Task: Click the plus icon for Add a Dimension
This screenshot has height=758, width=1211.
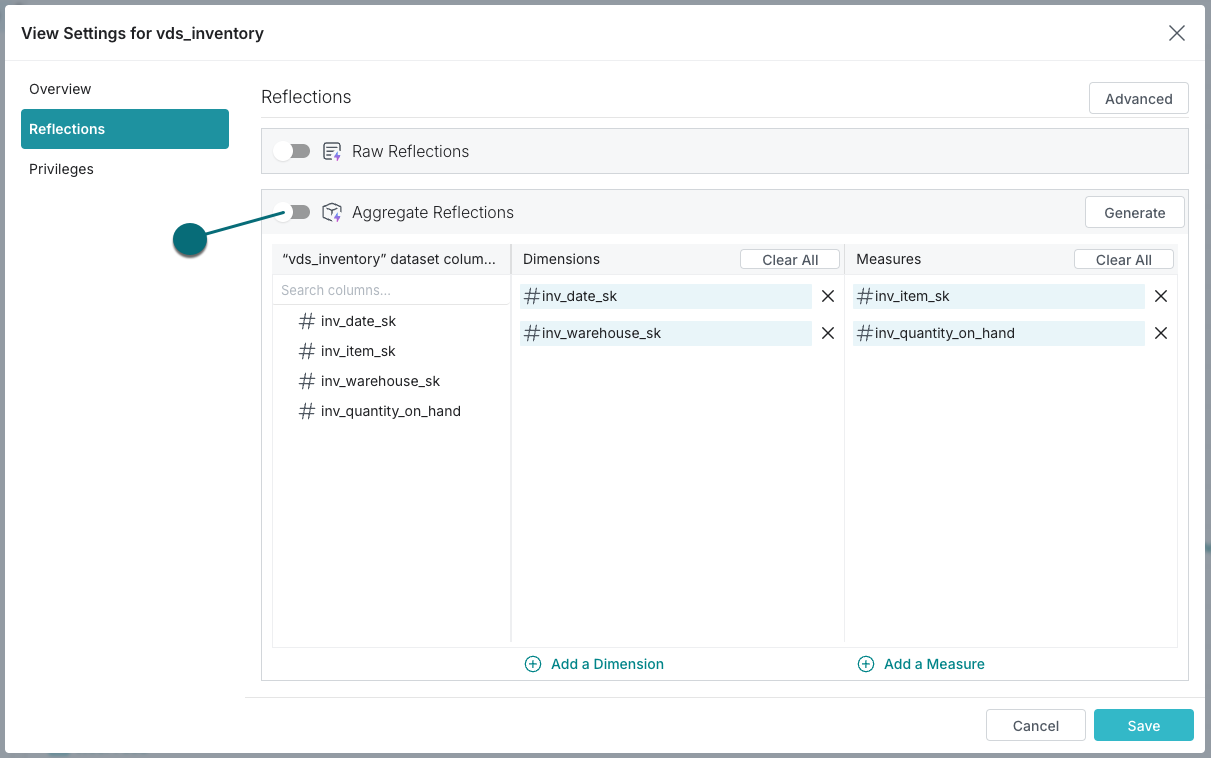Action: coord(533,664)
